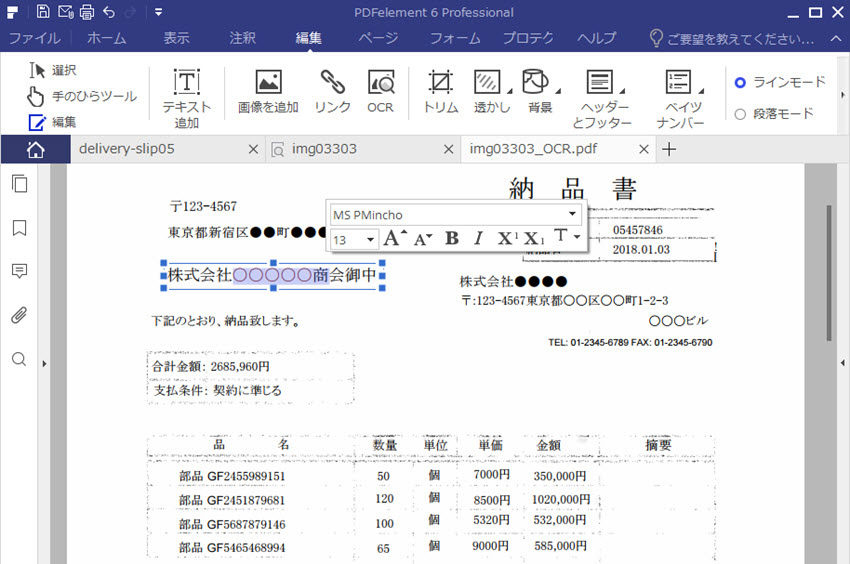The height and width of the screenshot is (564, 850).
Task: Decrease font size with small A
Action: [x=423, y=239]
